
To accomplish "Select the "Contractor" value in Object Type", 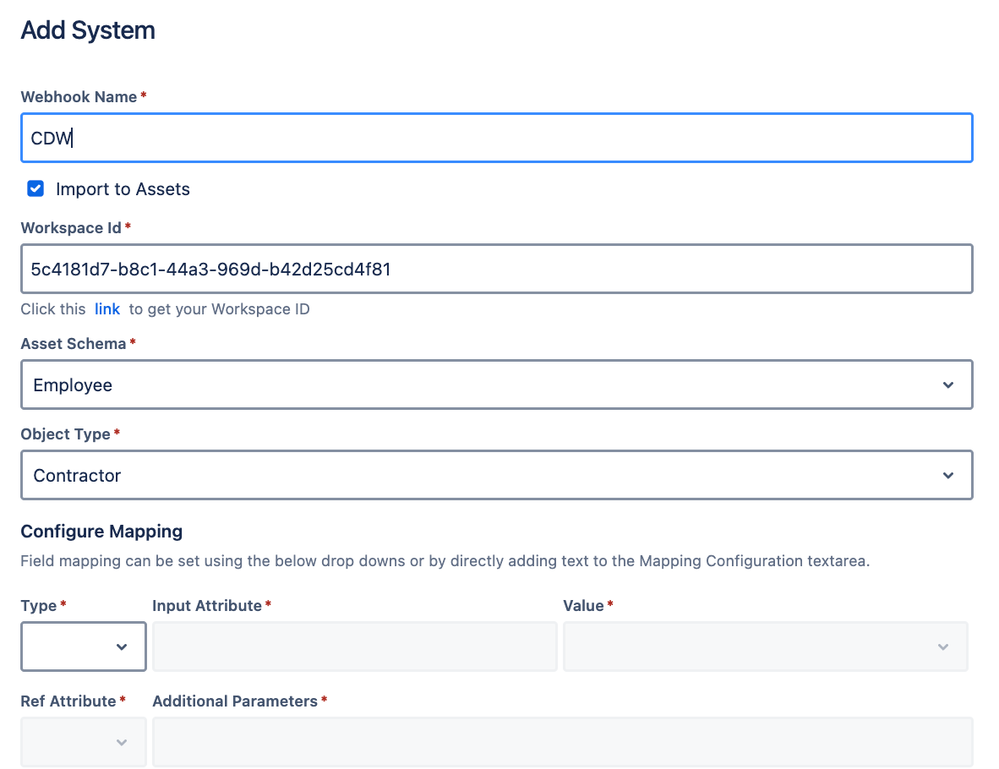I will tap(77, 476).
